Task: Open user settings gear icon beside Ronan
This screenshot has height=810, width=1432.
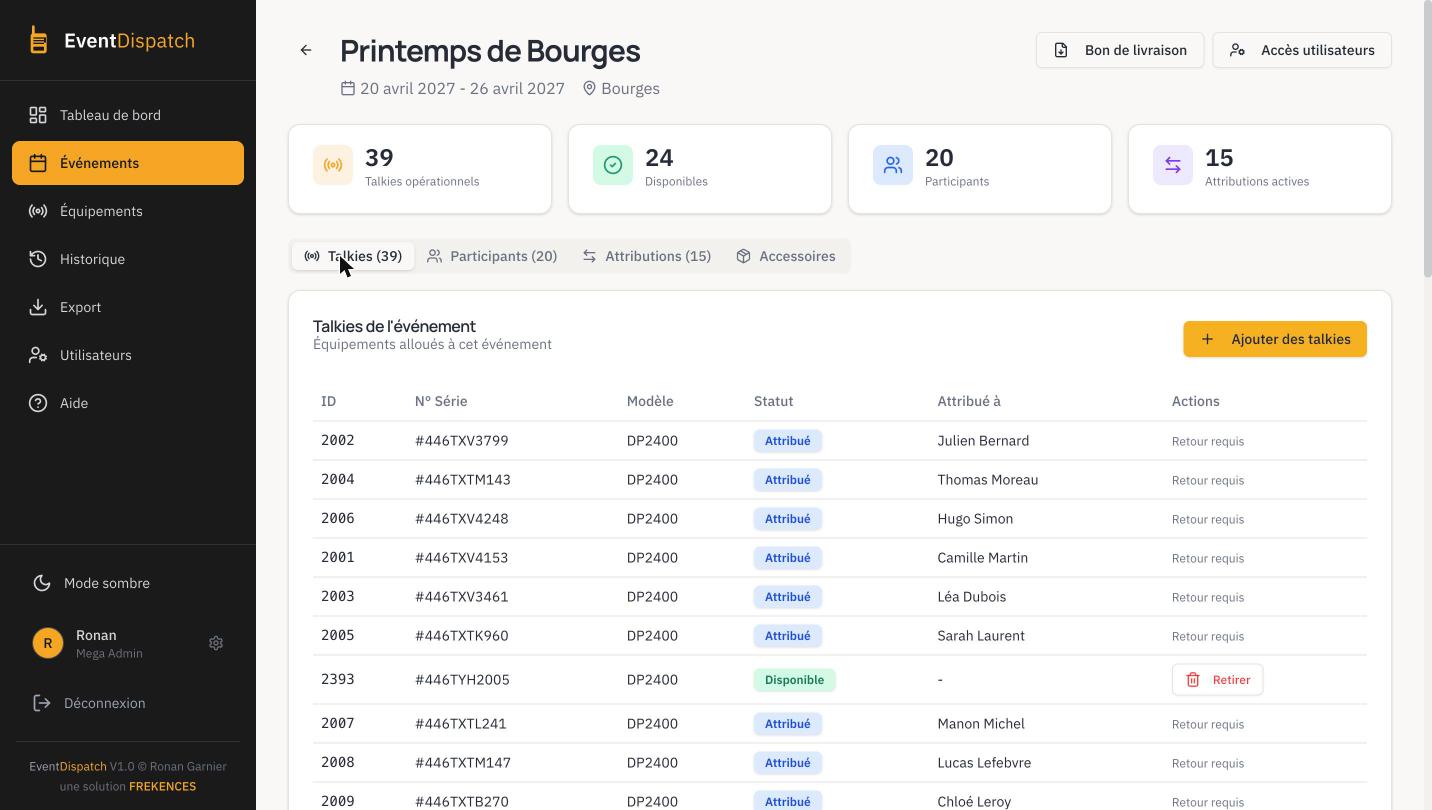Action: (x=216, y=643)
